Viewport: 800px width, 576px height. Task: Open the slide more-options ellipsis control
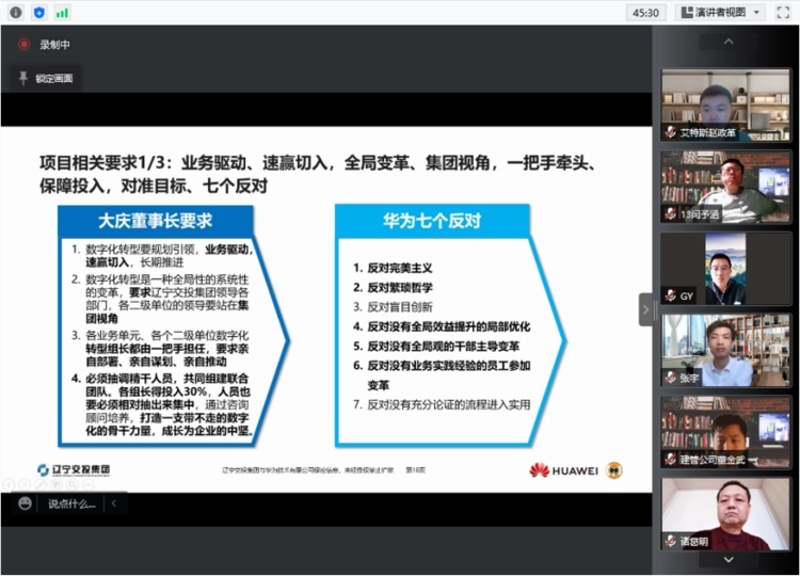89,484
